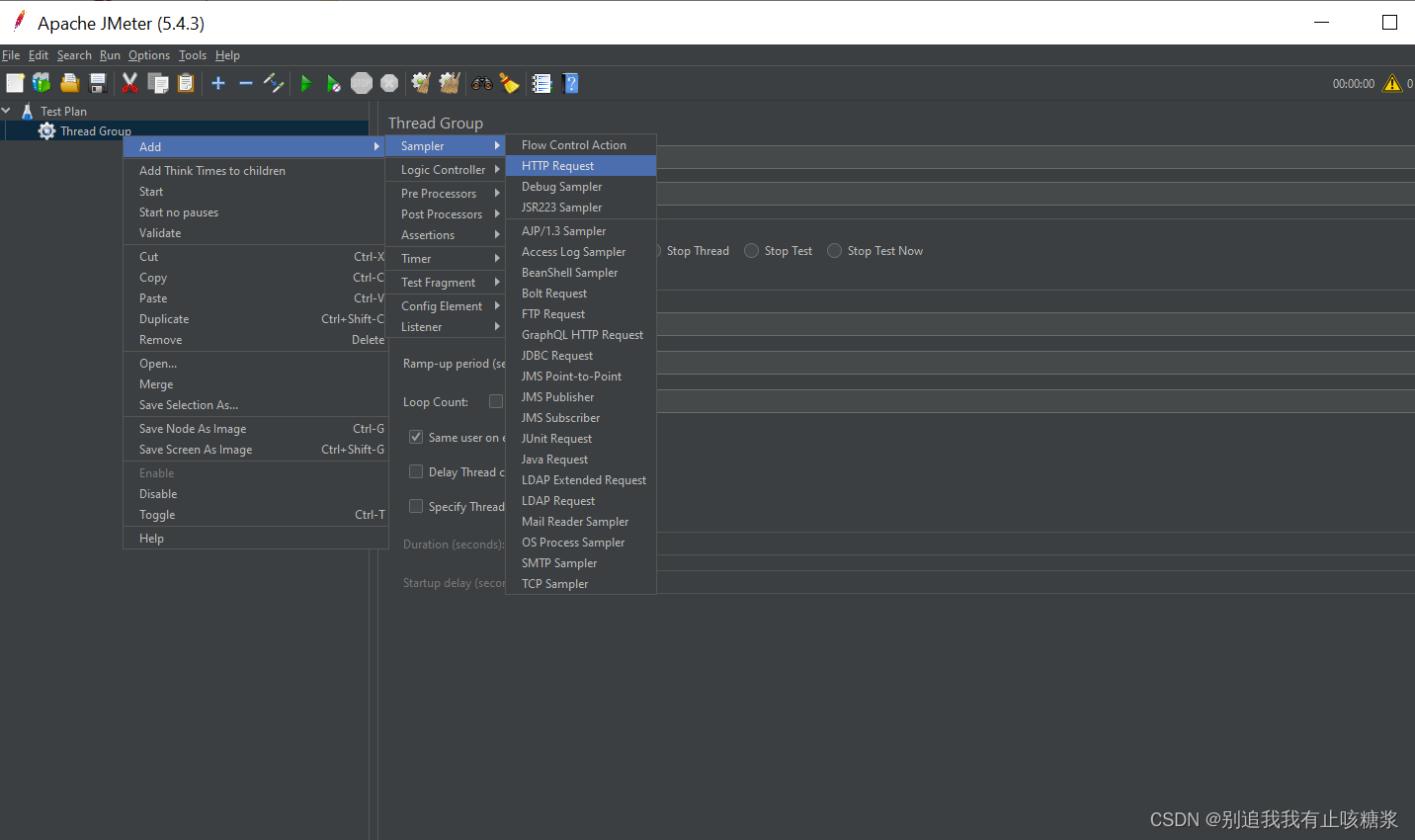Enable Delay Thread creation checkbox
1415x840 pixels.
[416, 471]
